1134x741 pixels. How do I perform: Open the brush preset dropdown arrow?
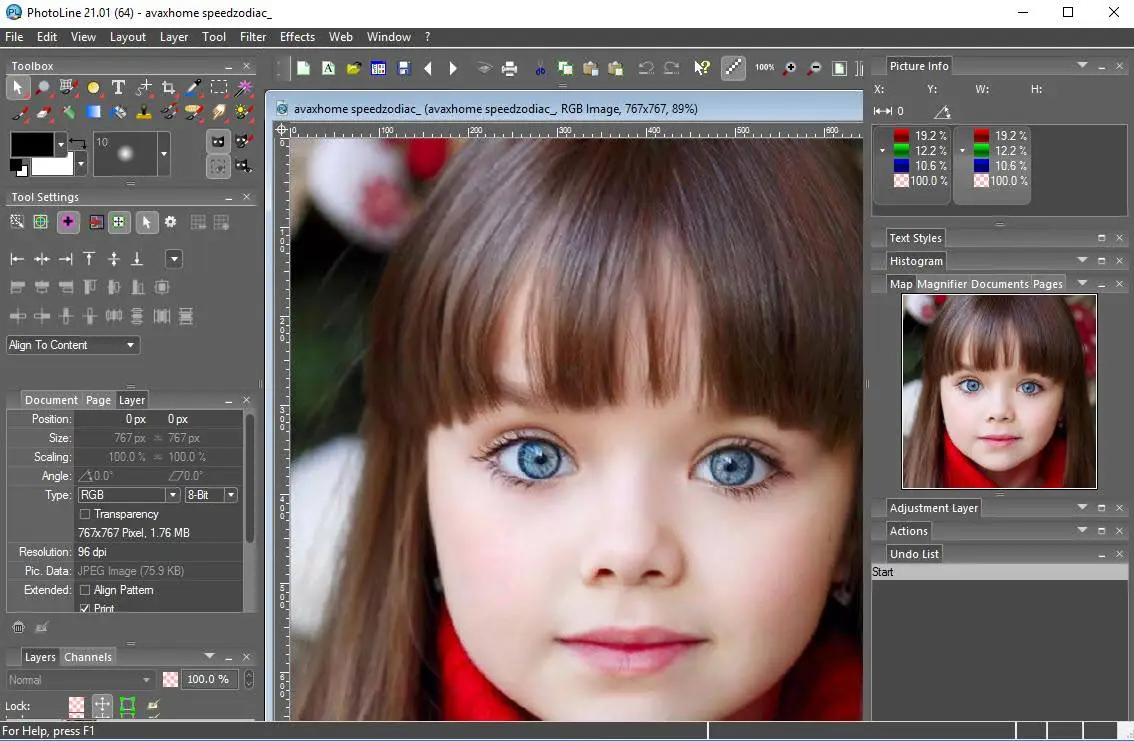click(163, 153)
